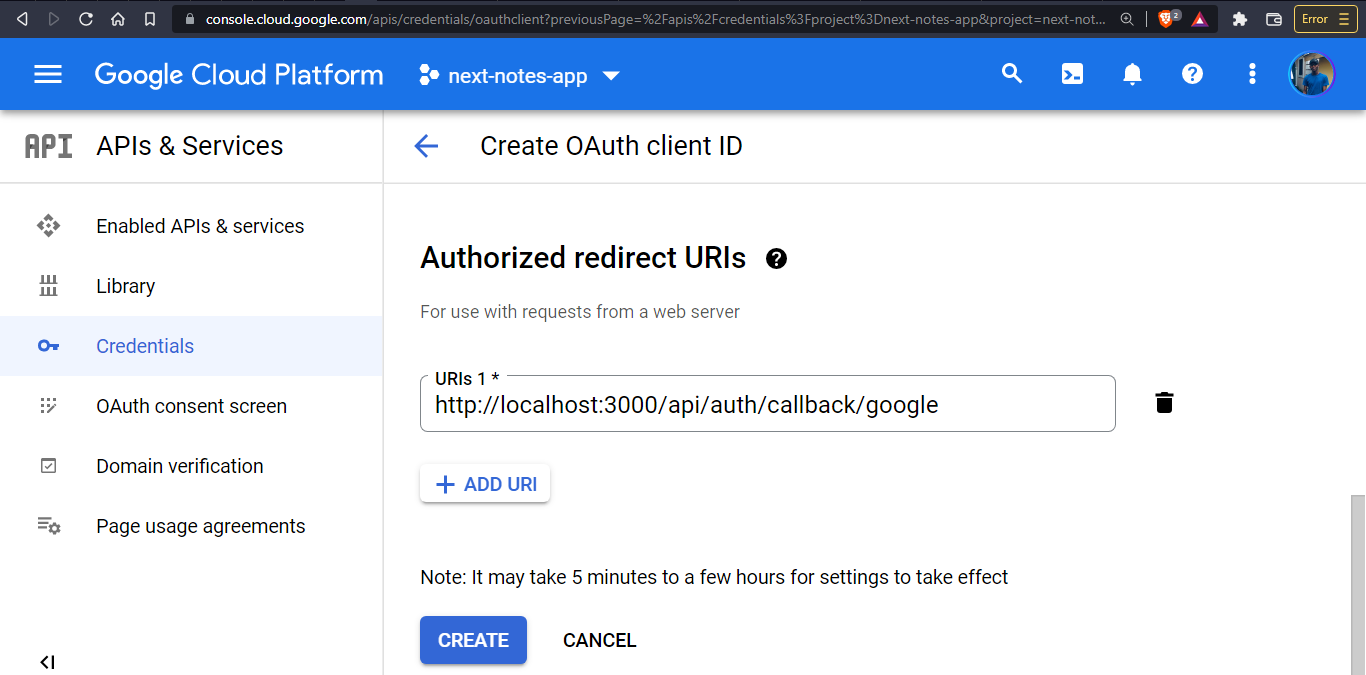The width and height of the screenshot is (1366, 675).
Task: Click APIs & Services heading
Action: tap(190, 146)
